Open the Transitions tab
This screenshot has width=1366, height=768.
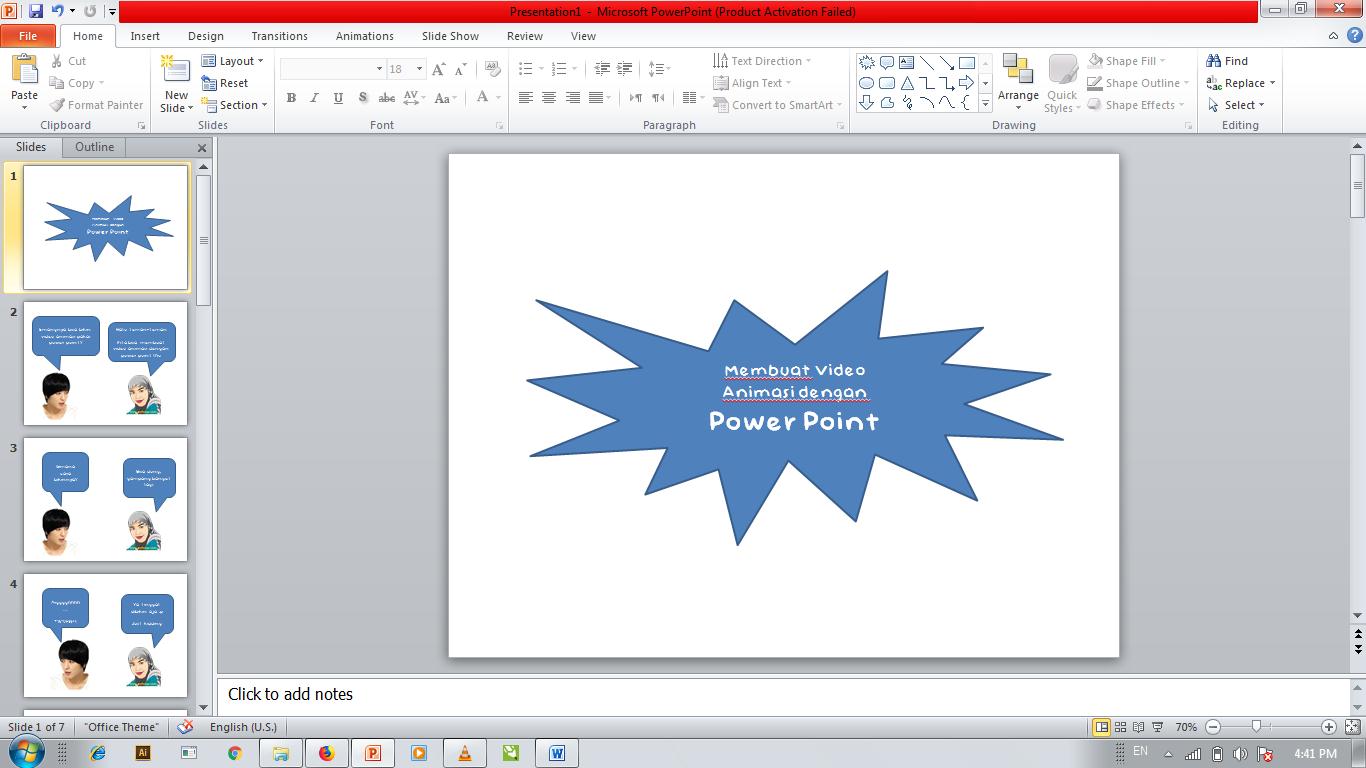(280, 36)
